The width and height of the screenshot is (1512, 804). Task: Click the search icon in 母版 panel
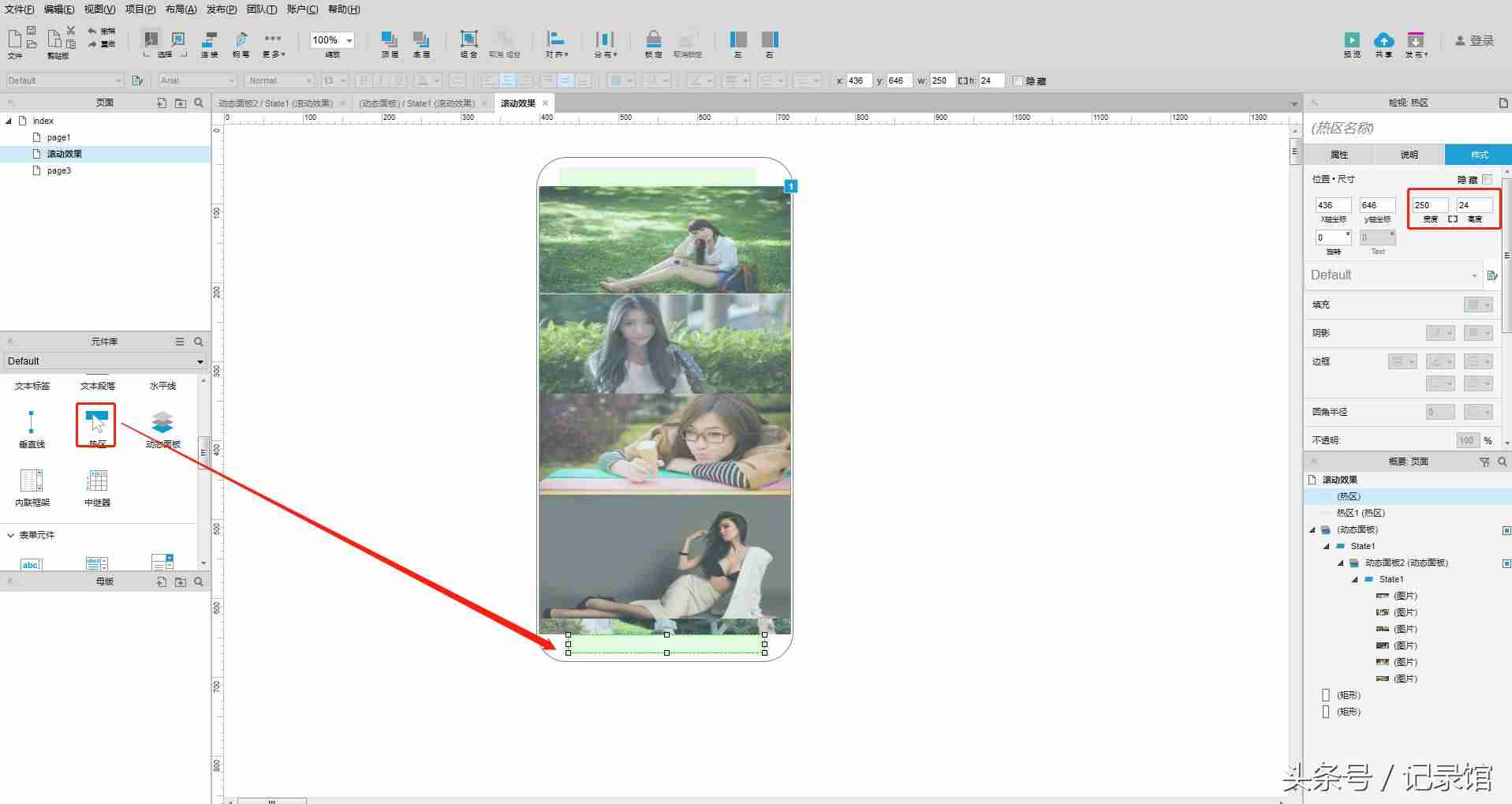199,581
